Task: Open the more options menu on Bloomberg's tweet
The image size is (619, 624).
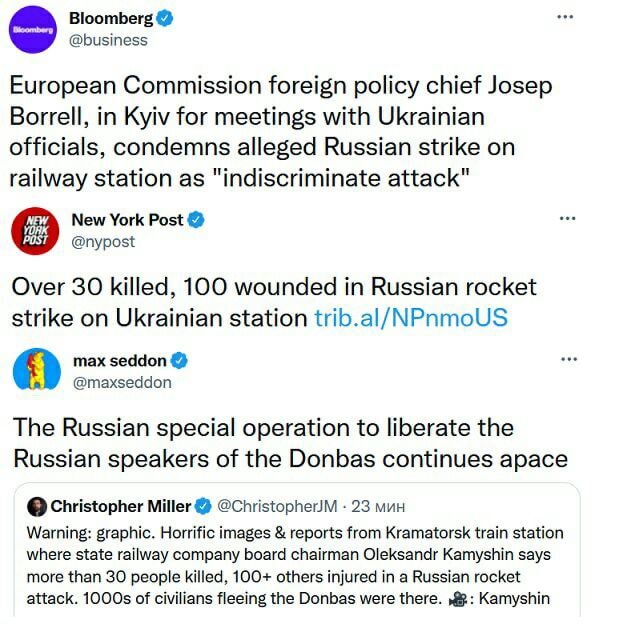Action: tap(566, 18)
